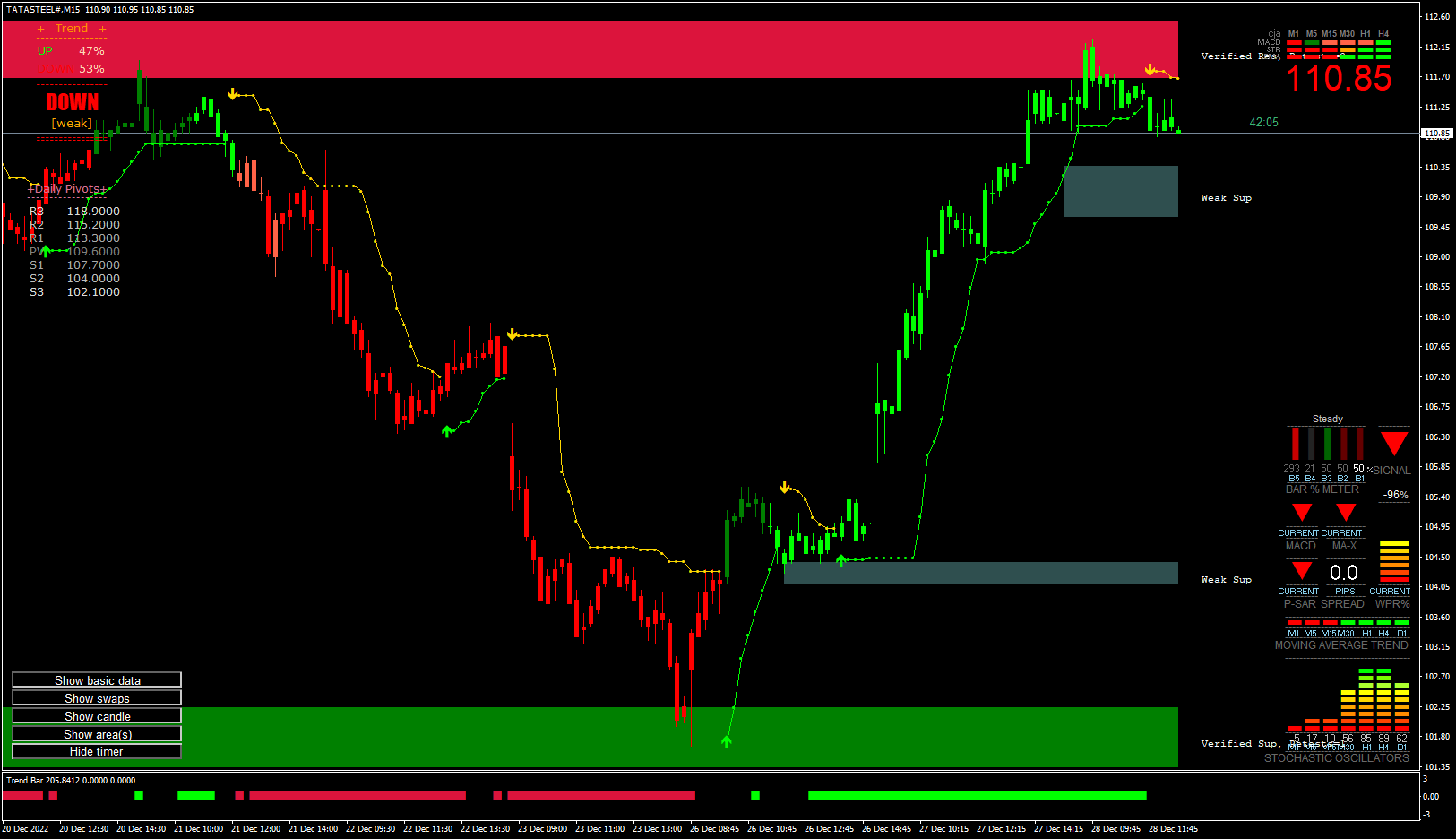Click the large red 110.85 price display

click(x=1339, y=78)
